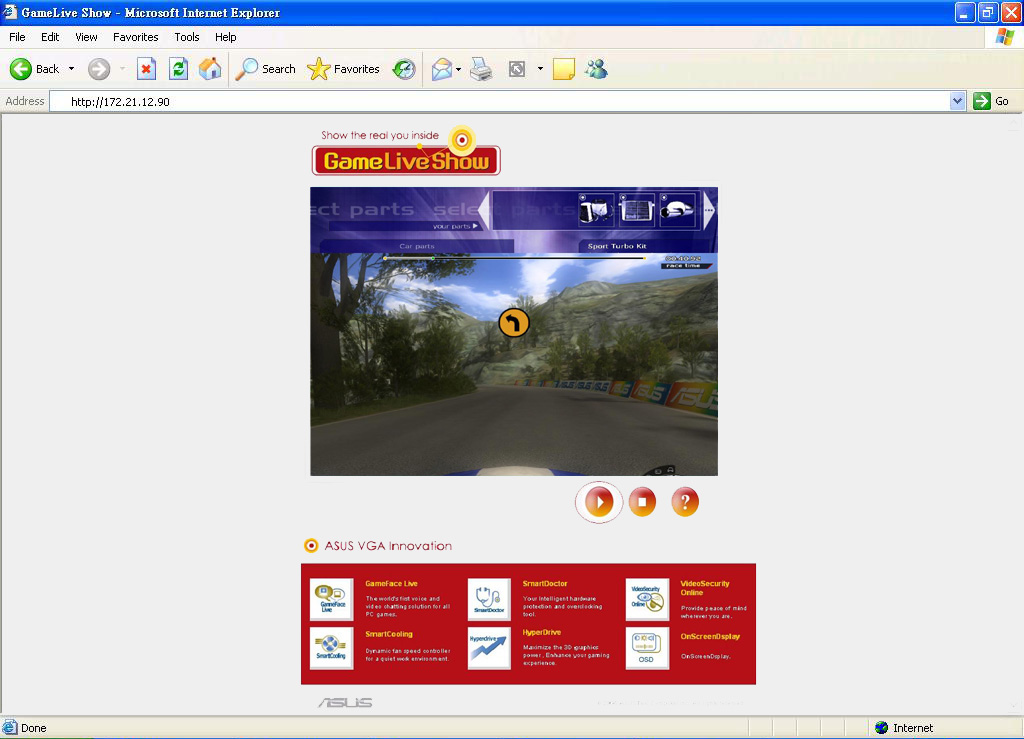Refresh the current page

(x=178, y=69)
